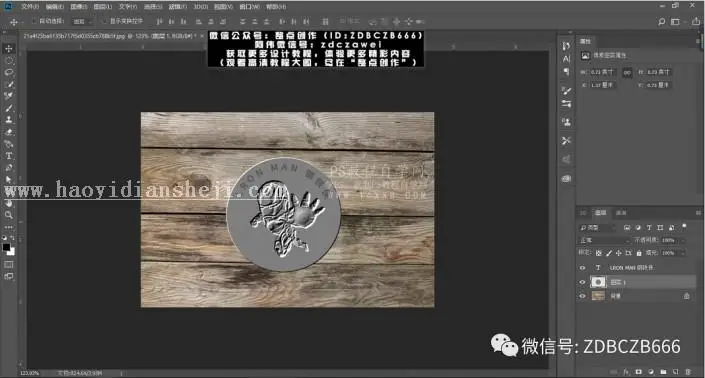Open the Auto-Select layer/group dropdown
The height and width of the screenshot is (378, 705).
pos(83,21)
